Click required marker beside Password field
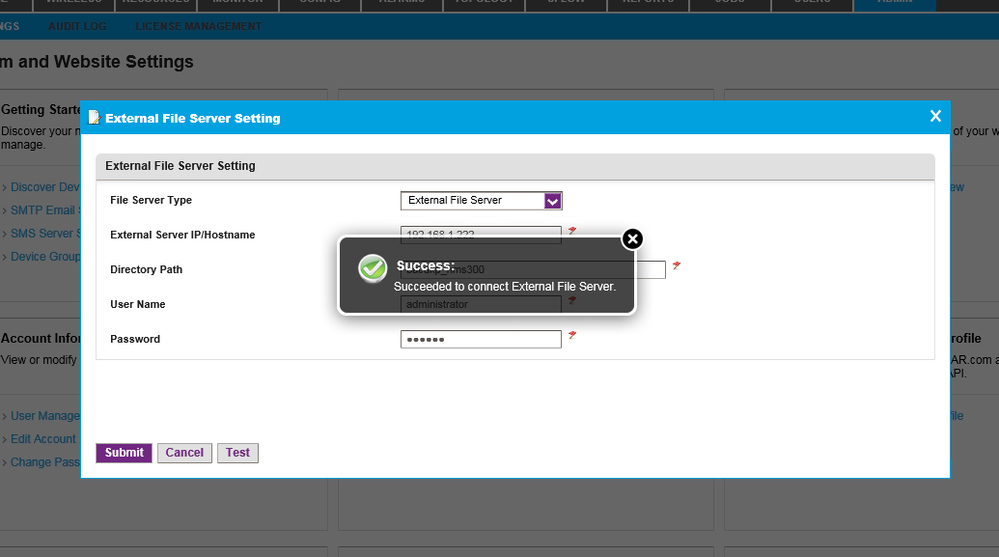 tap(572, 336)
